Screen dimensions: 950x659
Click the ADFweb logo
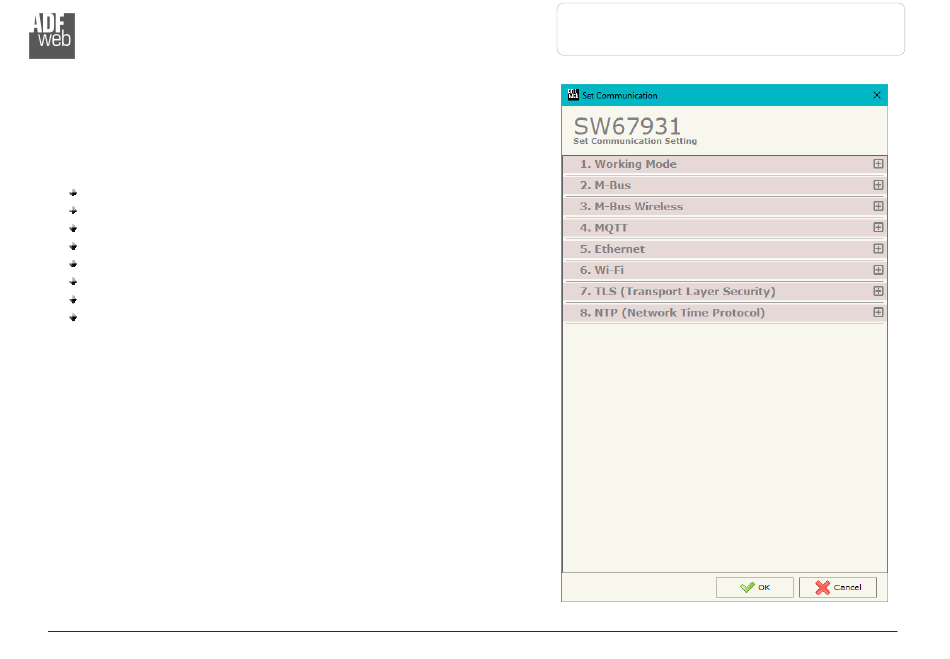tap(52, 36)
